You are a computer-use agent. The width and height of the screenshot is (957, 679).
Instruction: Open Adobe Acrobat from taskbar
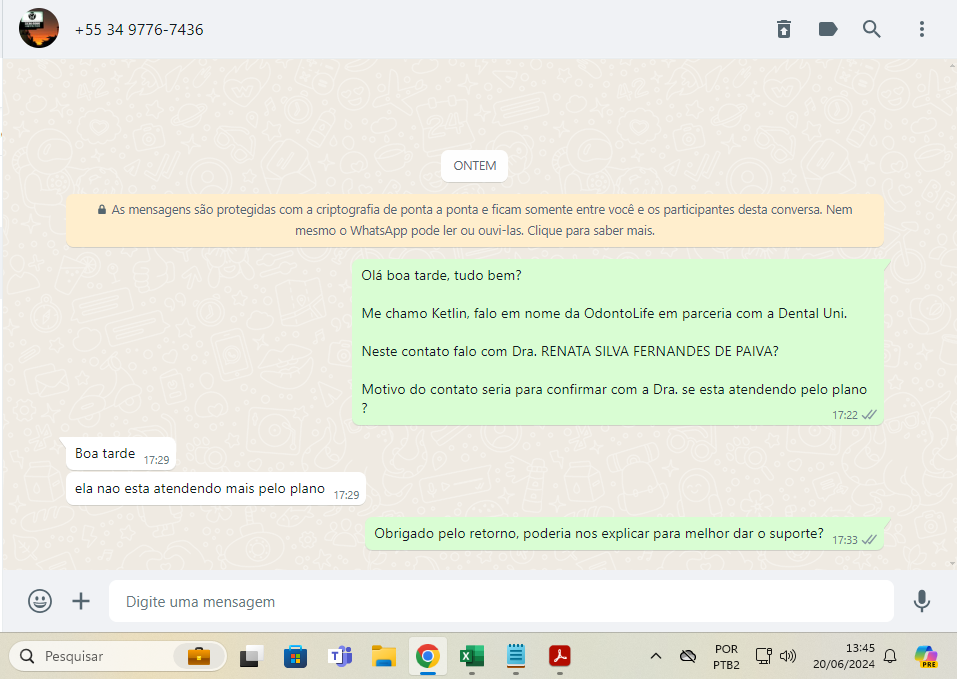pyautogui.click(x=560, y=656)
